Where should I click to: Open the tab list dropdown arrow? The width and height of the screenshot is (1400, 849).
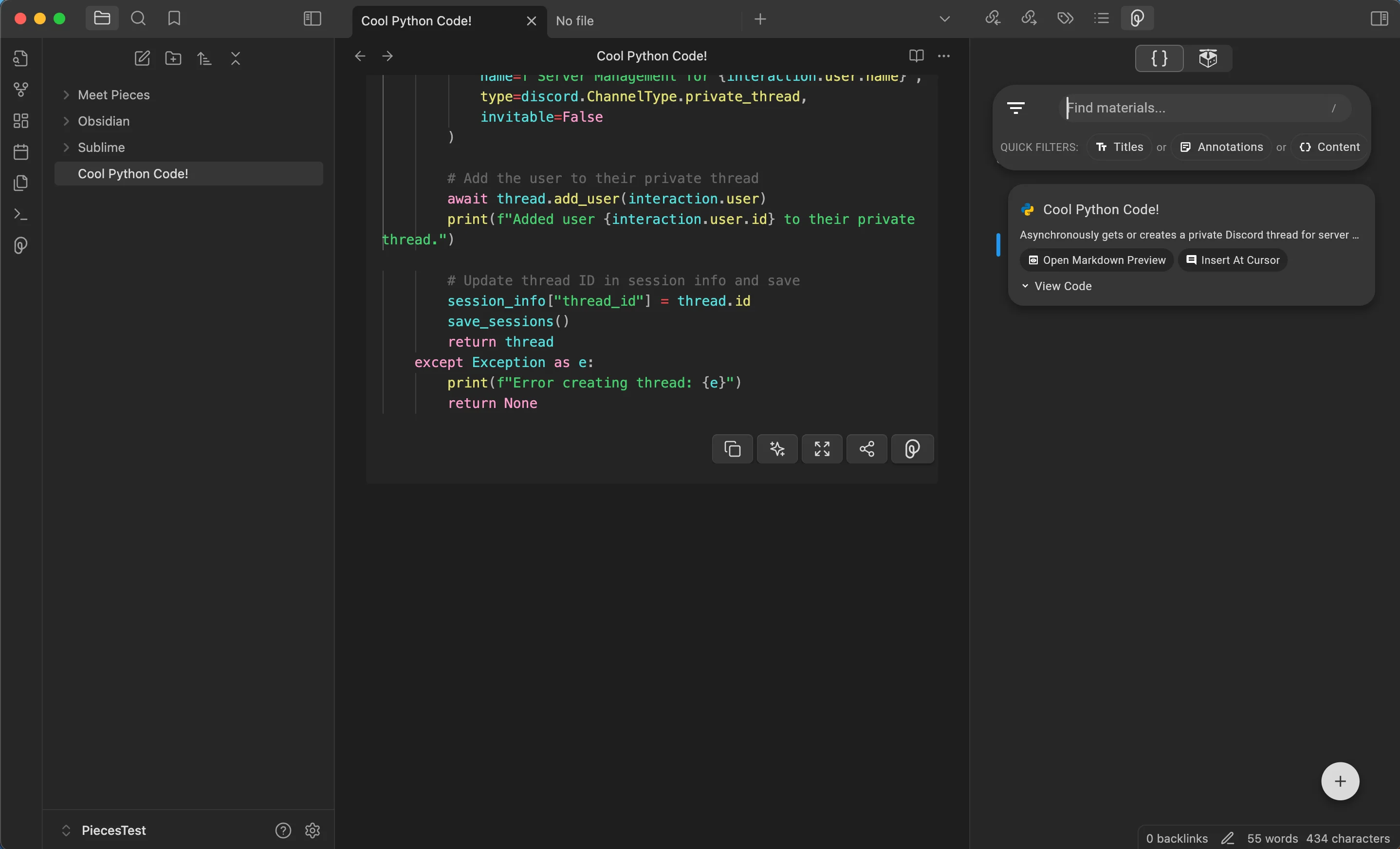(944, 19)
